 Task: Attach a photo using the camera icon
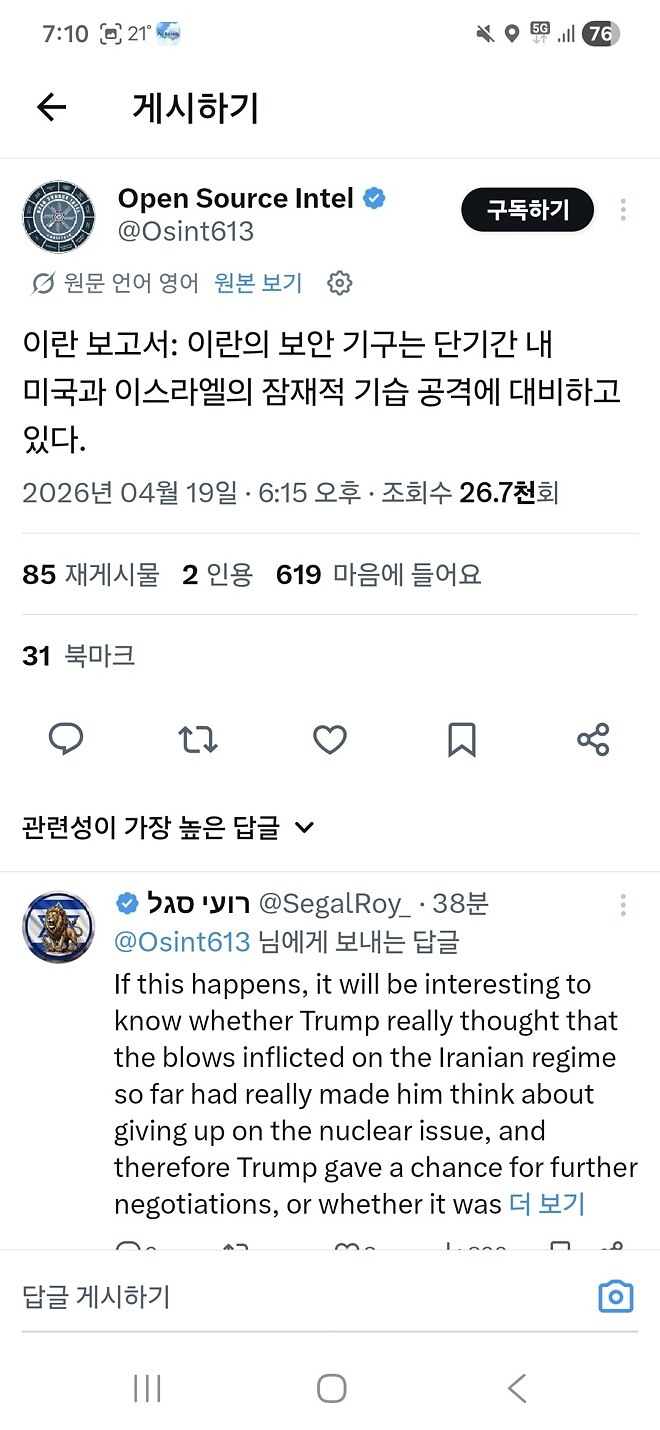click(x=616, y=1296)
